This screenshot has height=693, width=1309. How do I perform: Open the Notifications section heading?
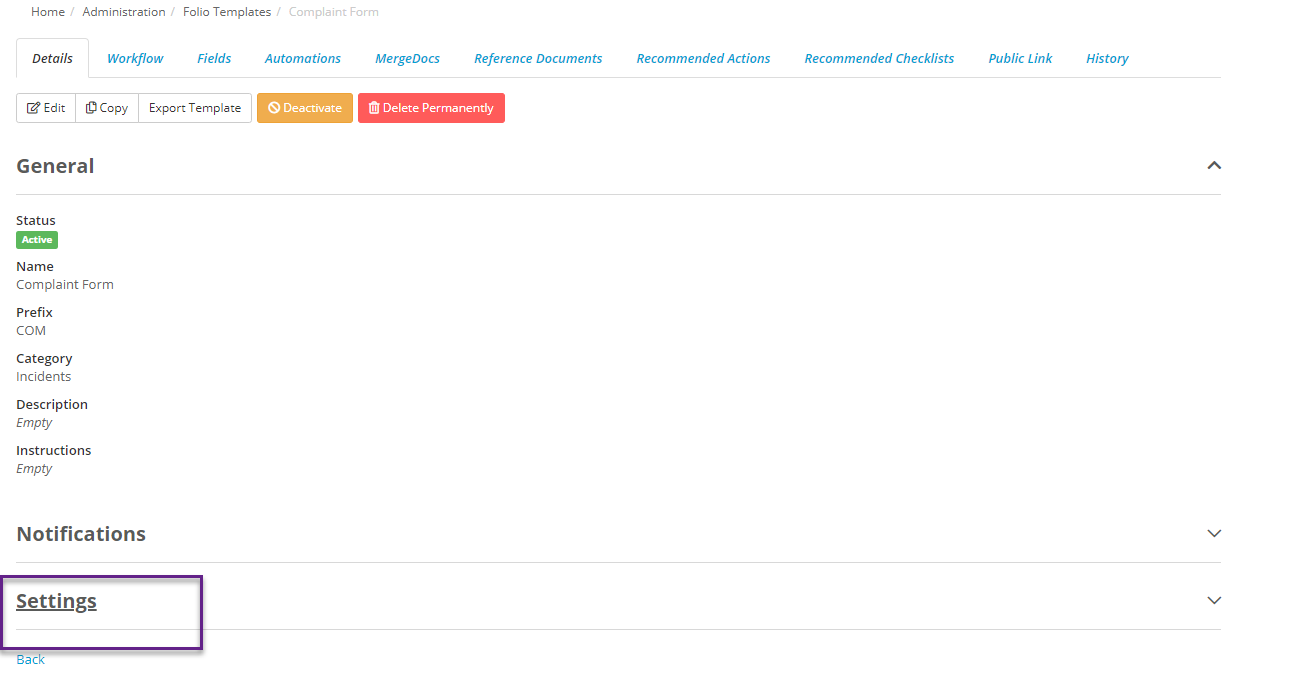pos(81,534)
